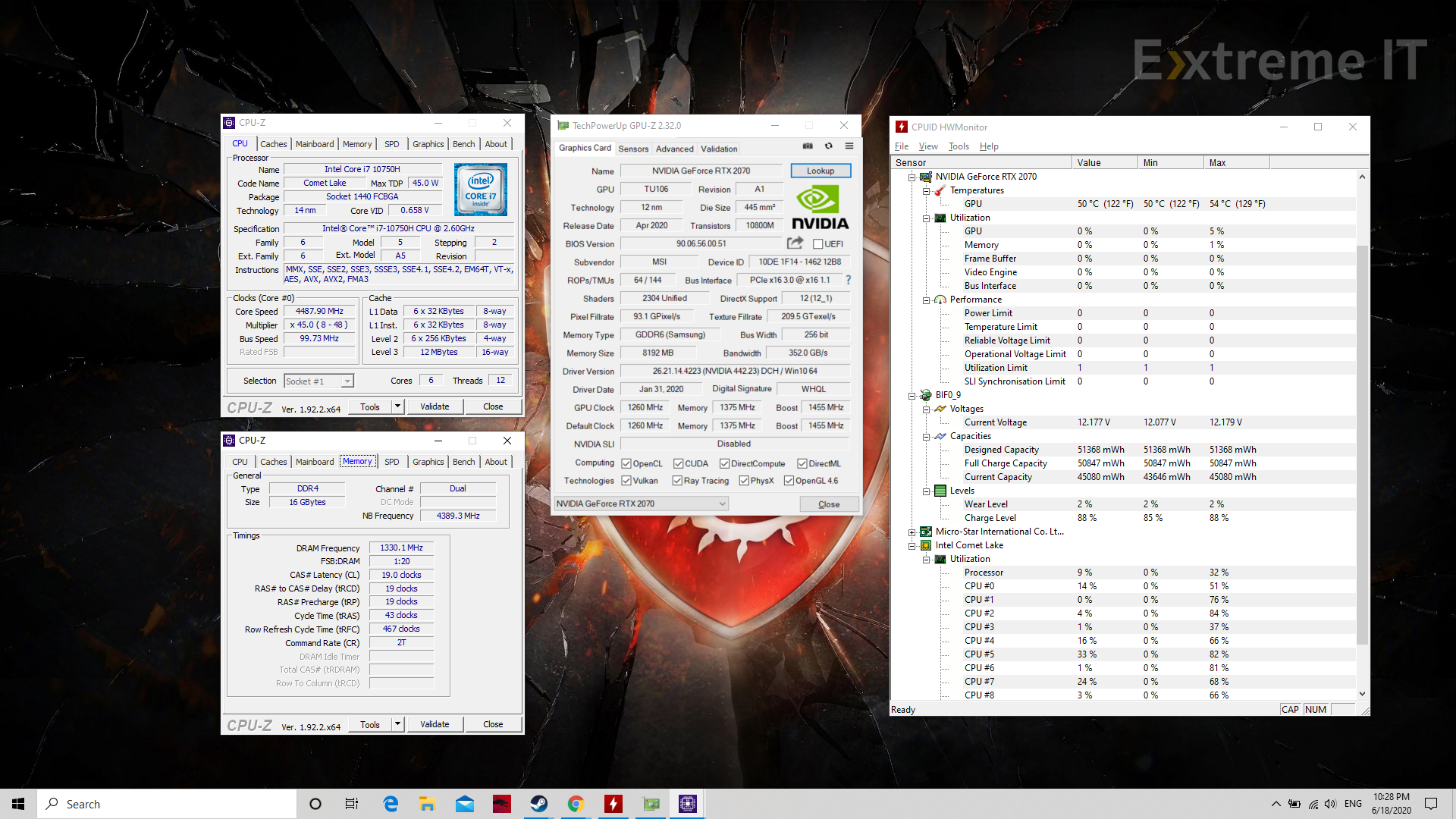1456x819 pixels.
Task: Click the Windows taskbar search box
Action: pyautogui.click(x=167, y=804)
